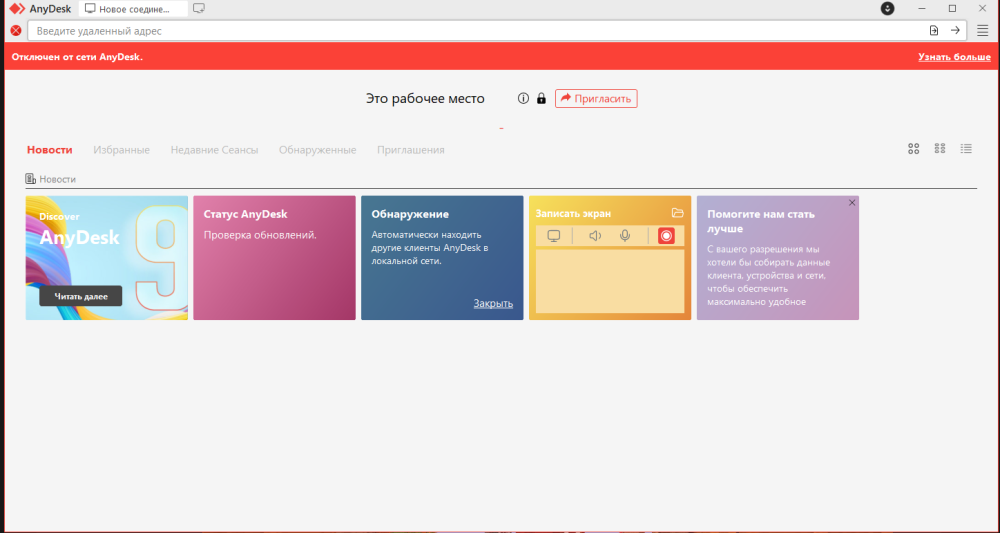Click the Пригласить button
The width and height of the screenshot is (1000, 533).
click(596, 99)
